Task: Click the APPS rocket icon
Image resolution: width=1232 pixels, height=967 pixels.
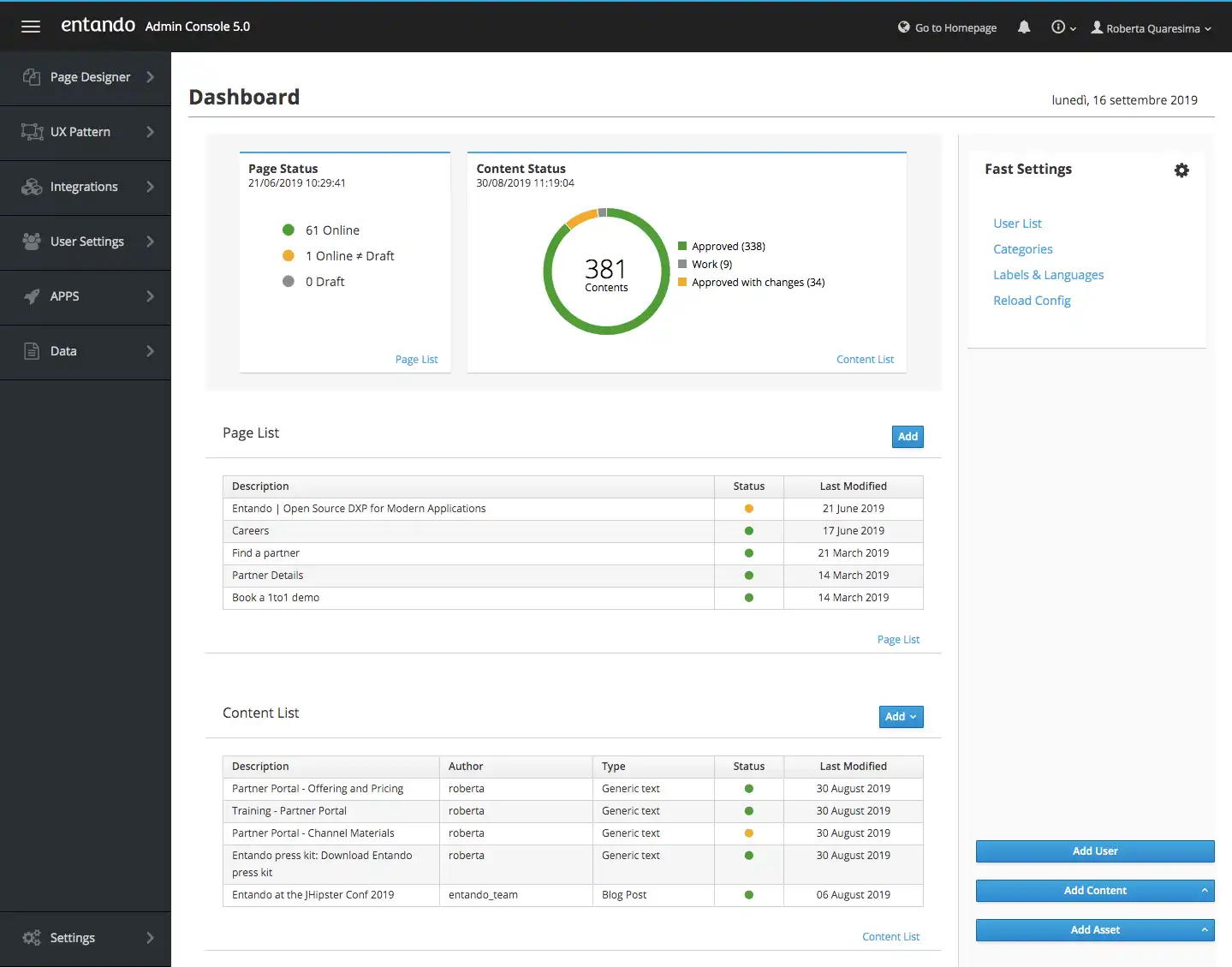Action: (x=32, y=296)
